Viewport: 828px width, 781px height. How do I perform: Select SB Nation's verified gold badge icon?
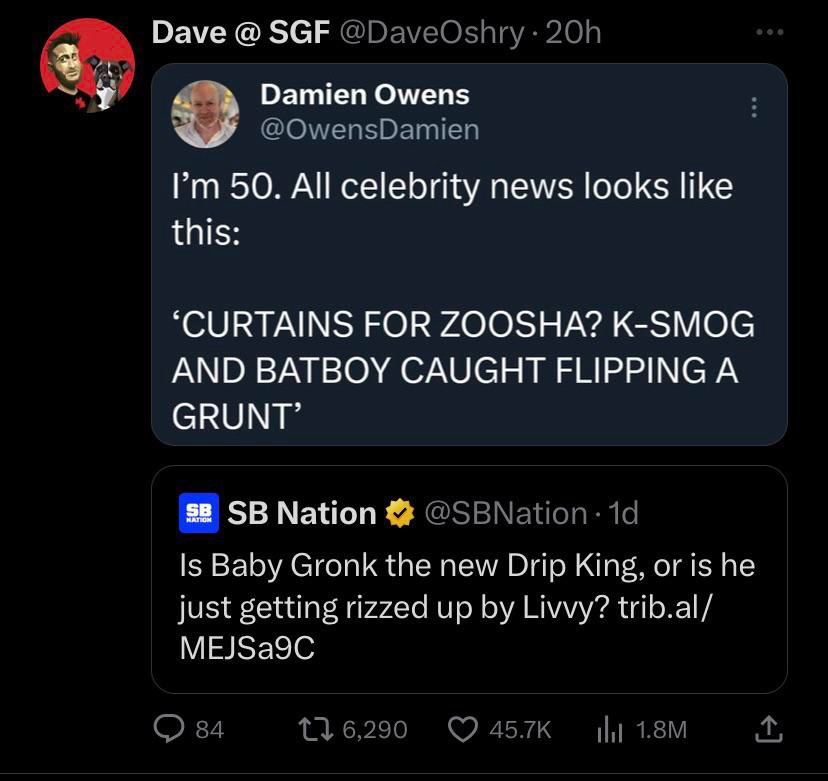399,513
